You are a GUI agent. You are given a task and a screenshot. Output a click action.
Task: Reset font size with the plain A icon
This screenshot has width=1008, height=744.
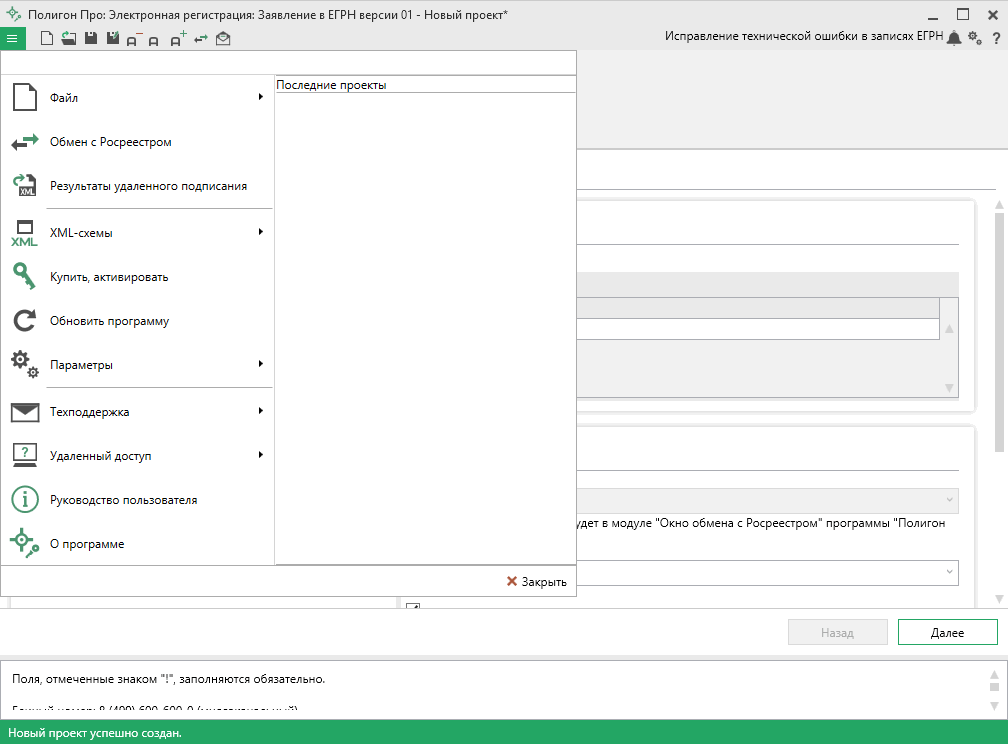[154, 41]
